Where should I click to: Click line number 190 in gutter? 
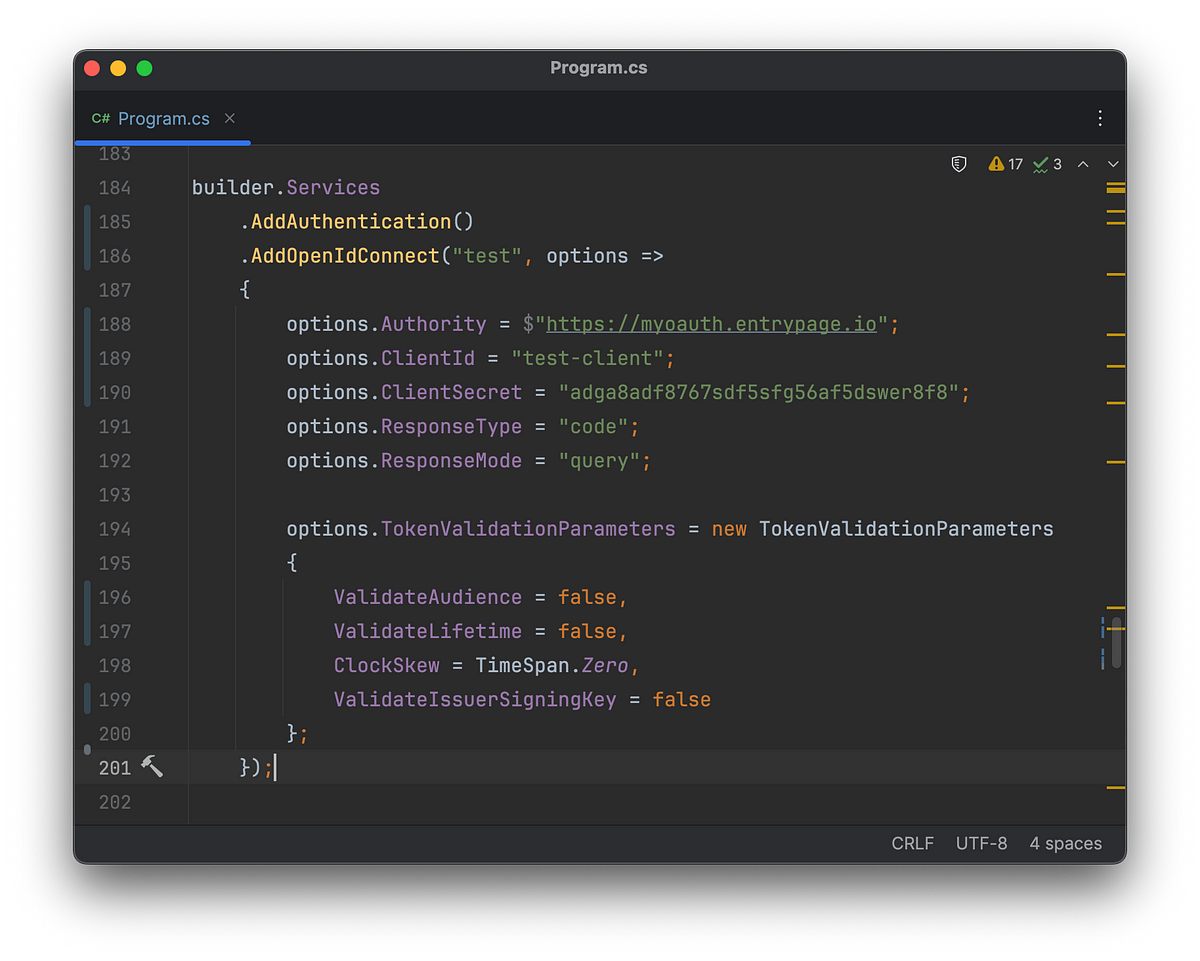click(x=115, y=392)
